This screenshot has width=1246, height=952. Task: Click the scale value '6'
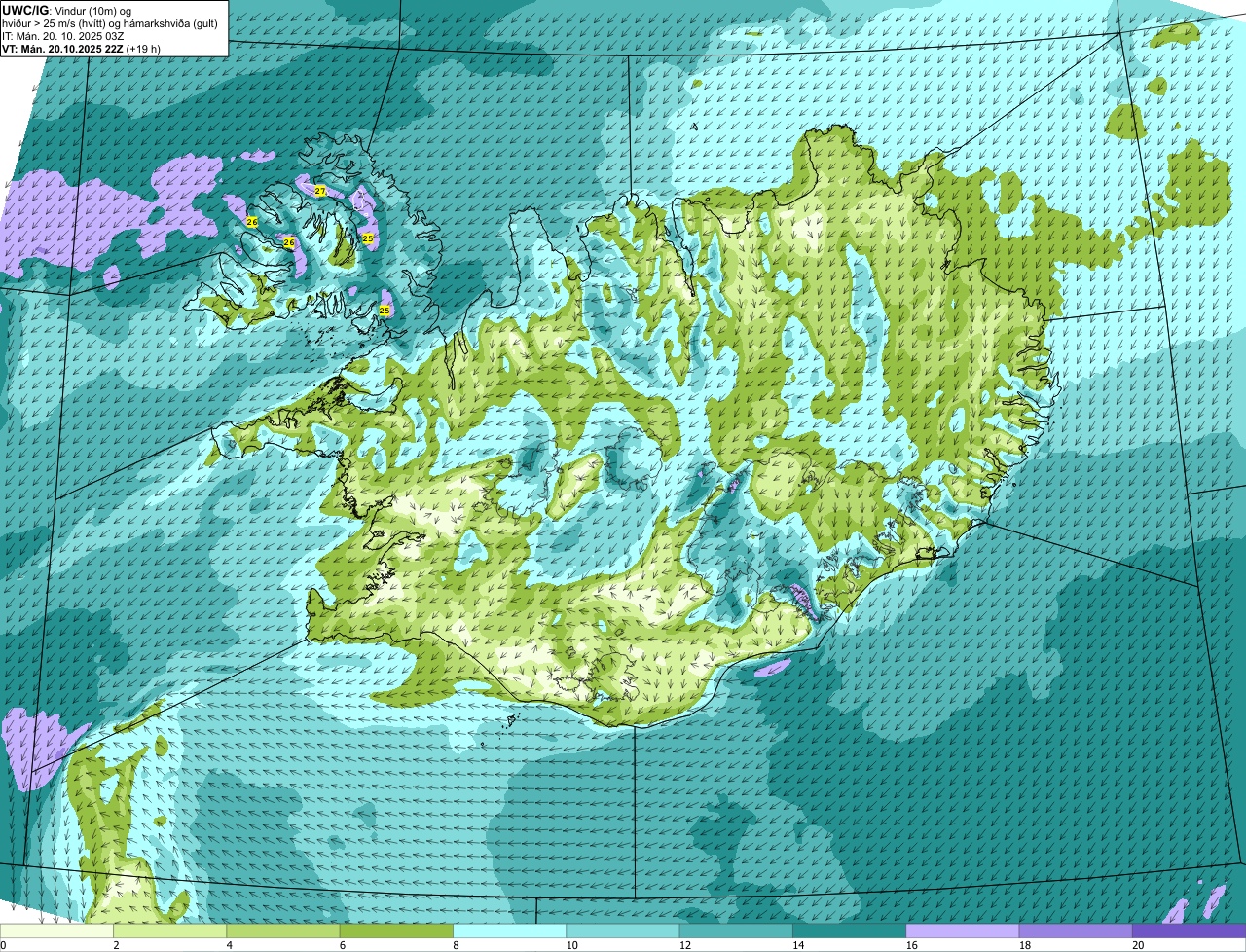tap(342, 945)
